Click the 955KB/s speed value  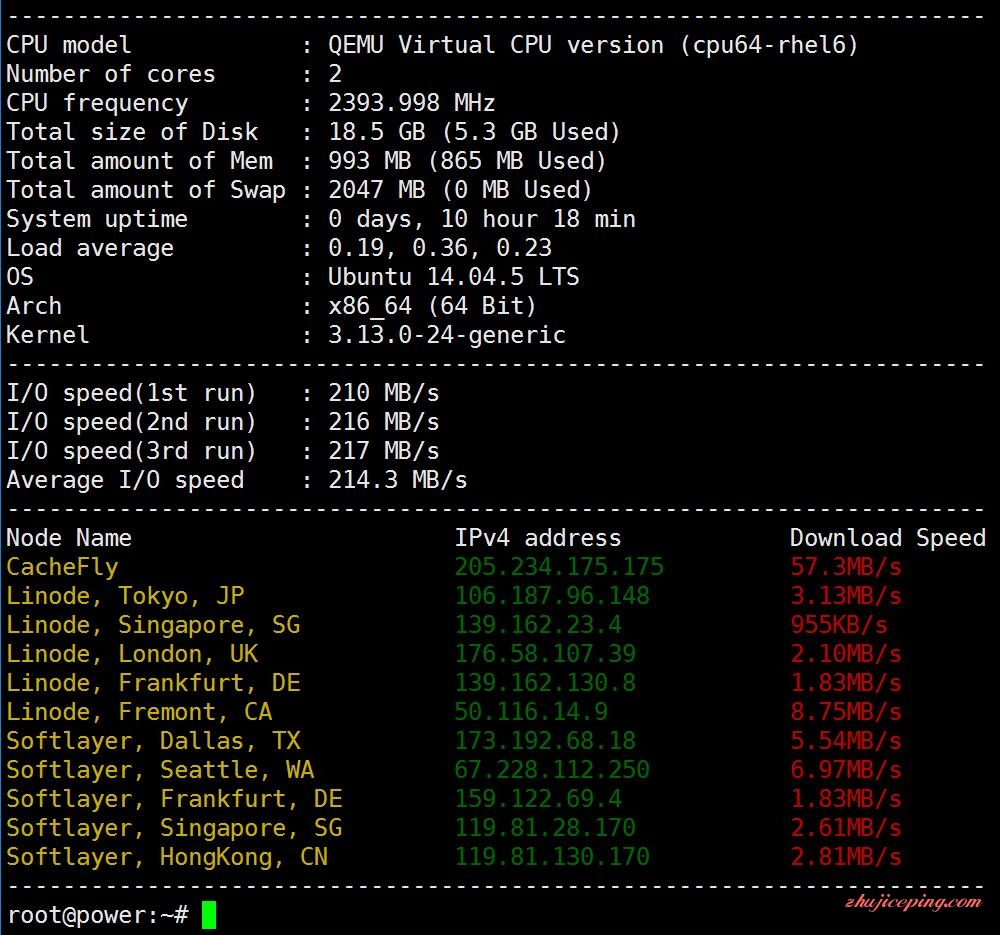point(839,624)
